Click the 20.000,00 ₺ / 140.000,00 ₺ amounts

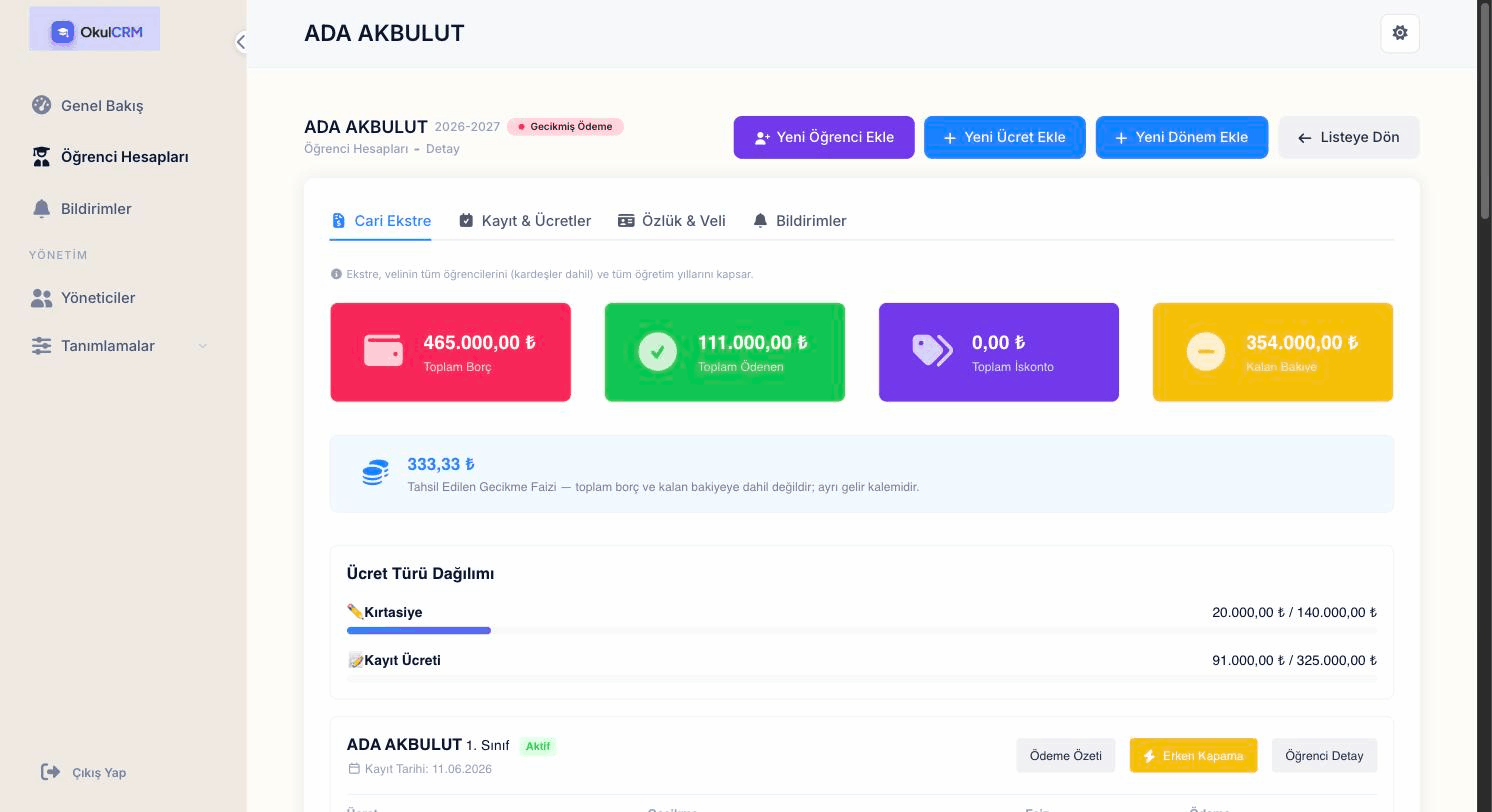1294,612
